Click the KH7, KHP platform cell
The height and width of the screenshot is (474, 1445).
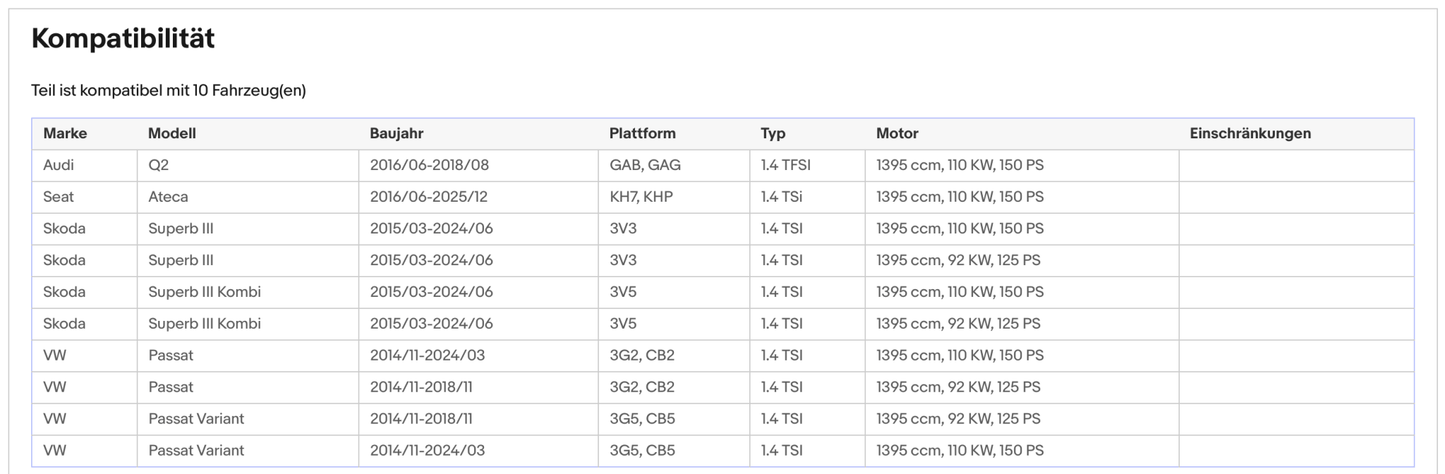pos(641,197)
